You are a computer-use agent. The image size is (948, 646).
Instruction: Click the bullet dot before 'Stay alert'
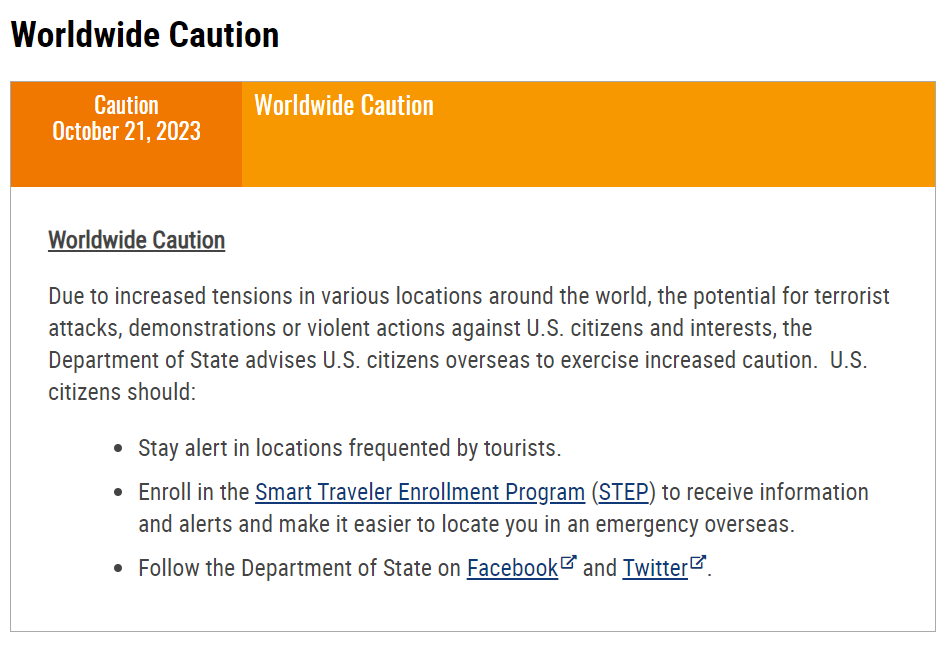pos(118,449)
